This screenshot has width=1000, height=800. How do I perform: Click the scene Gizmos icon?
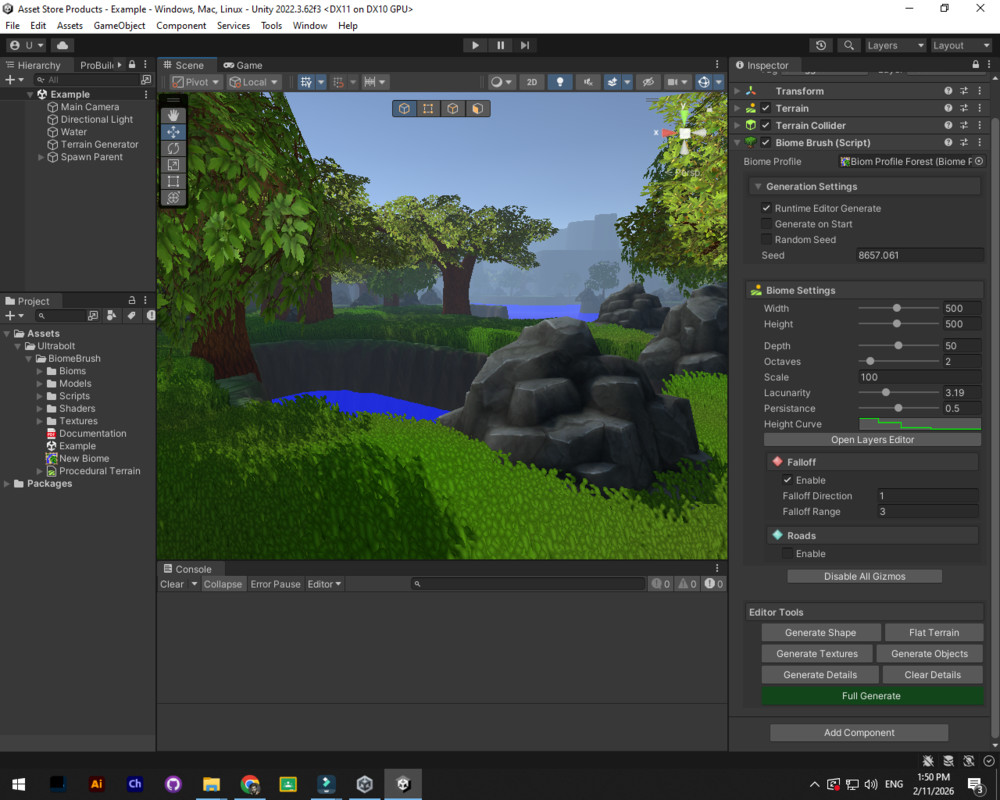703,82
